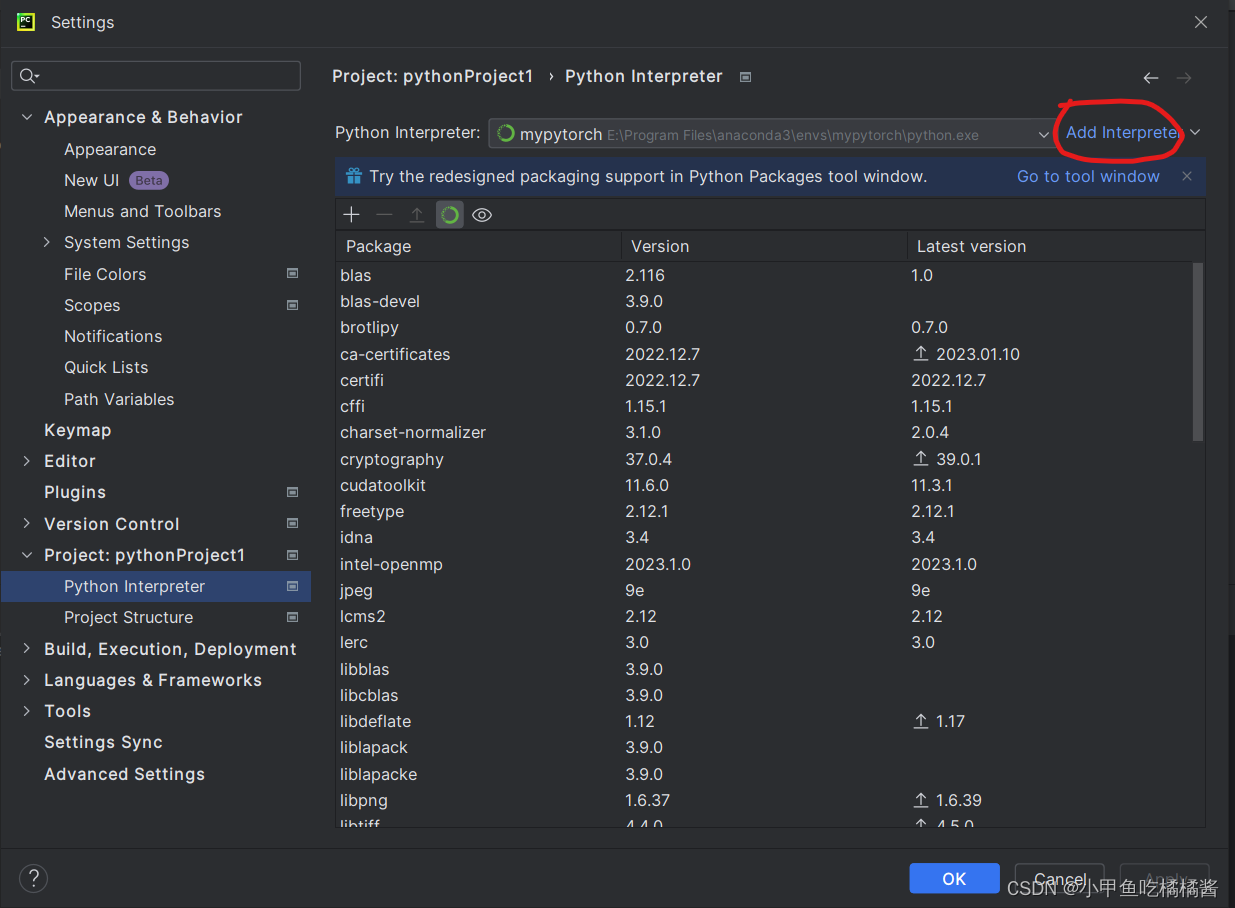
Task: Open Notifications settings page
Action: click(x=113, y=336)
